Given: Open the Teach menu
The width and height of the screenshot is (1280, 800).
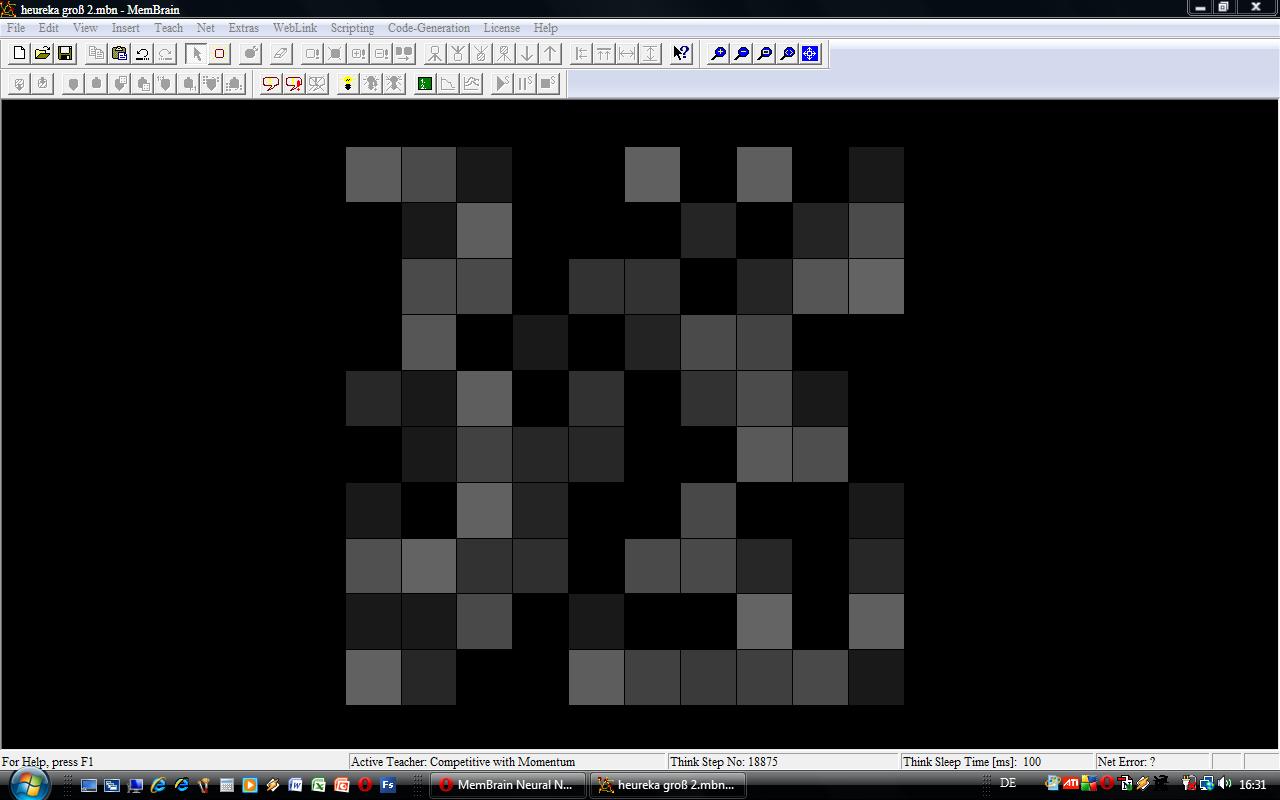Looking at the screenshot, I should pos(168,28).
